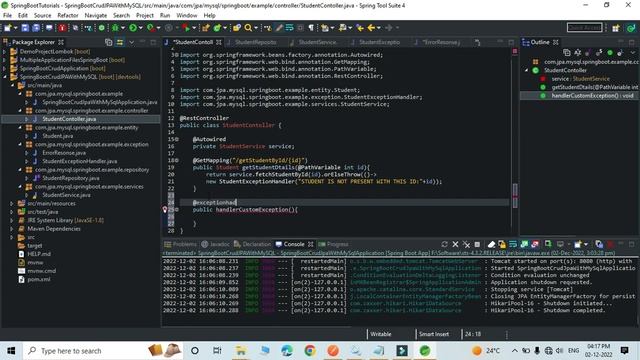Image resolution: width=640 pixels, height=360 pixels.
Task: Select pom.xml in Package Explorer
Action: coord(39,279)
